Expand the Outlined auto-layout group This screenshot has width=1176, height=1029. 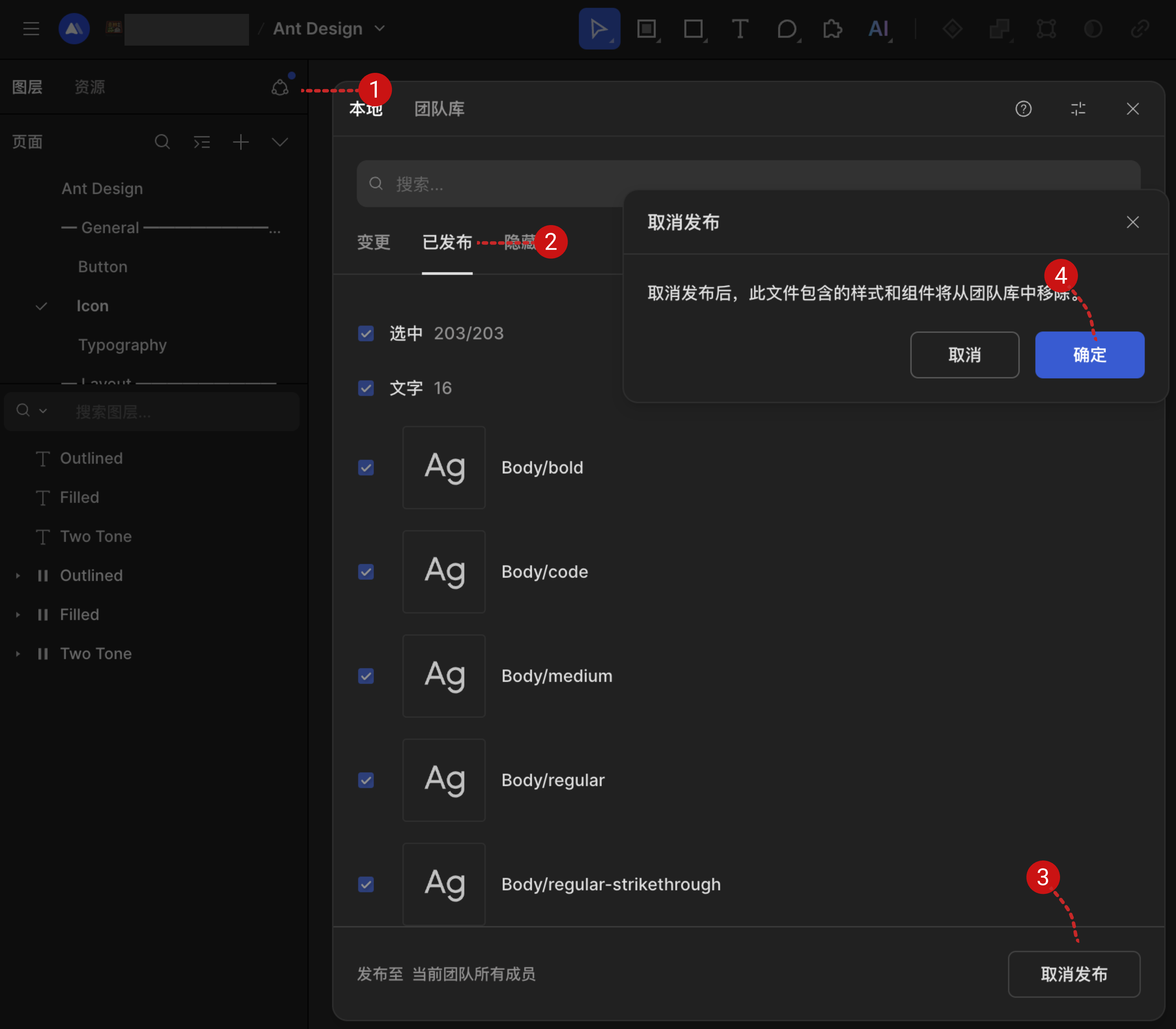click(18, 576)
